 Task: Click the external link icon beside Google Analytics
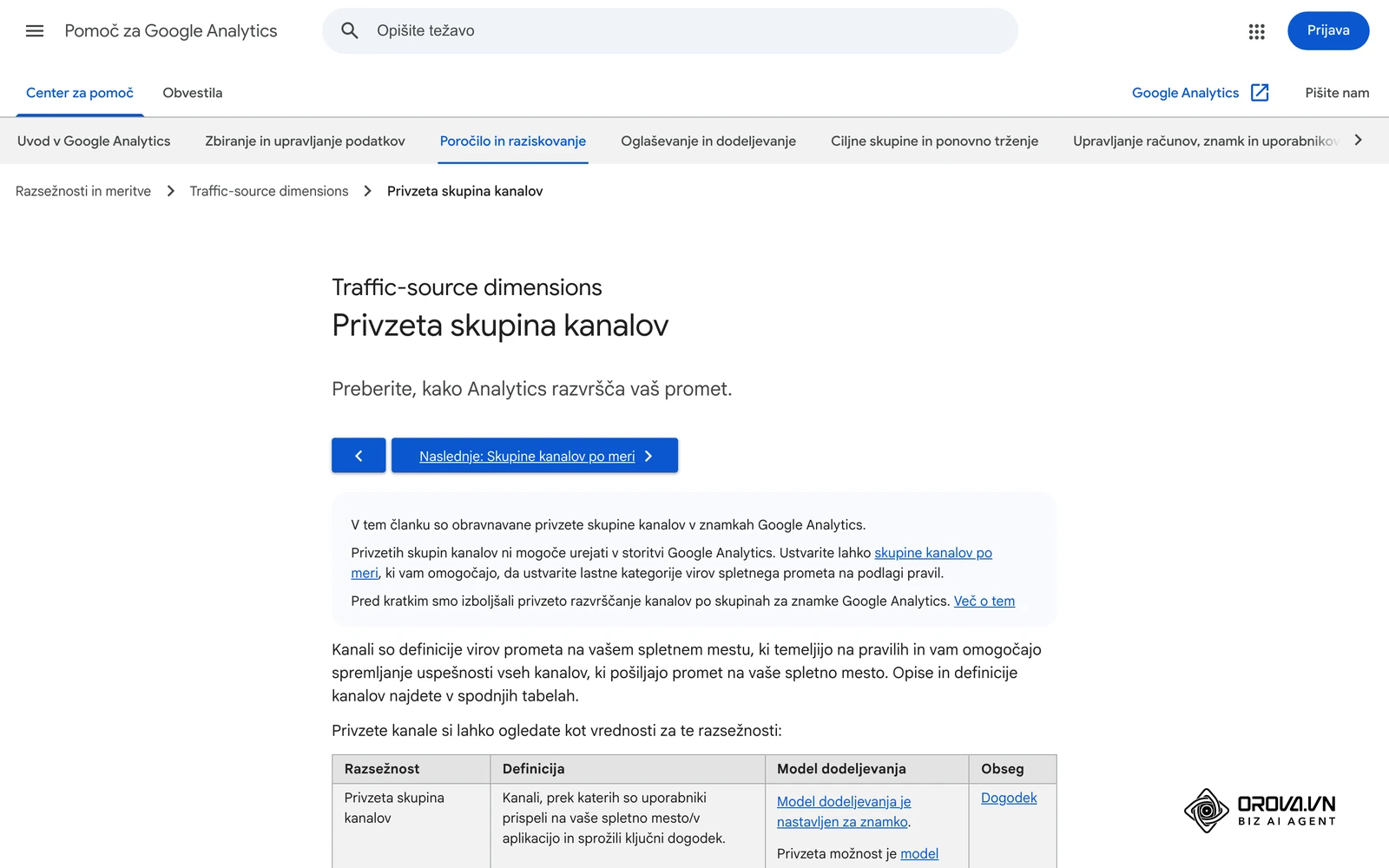pyautogui.click(x=1260, y=93)
